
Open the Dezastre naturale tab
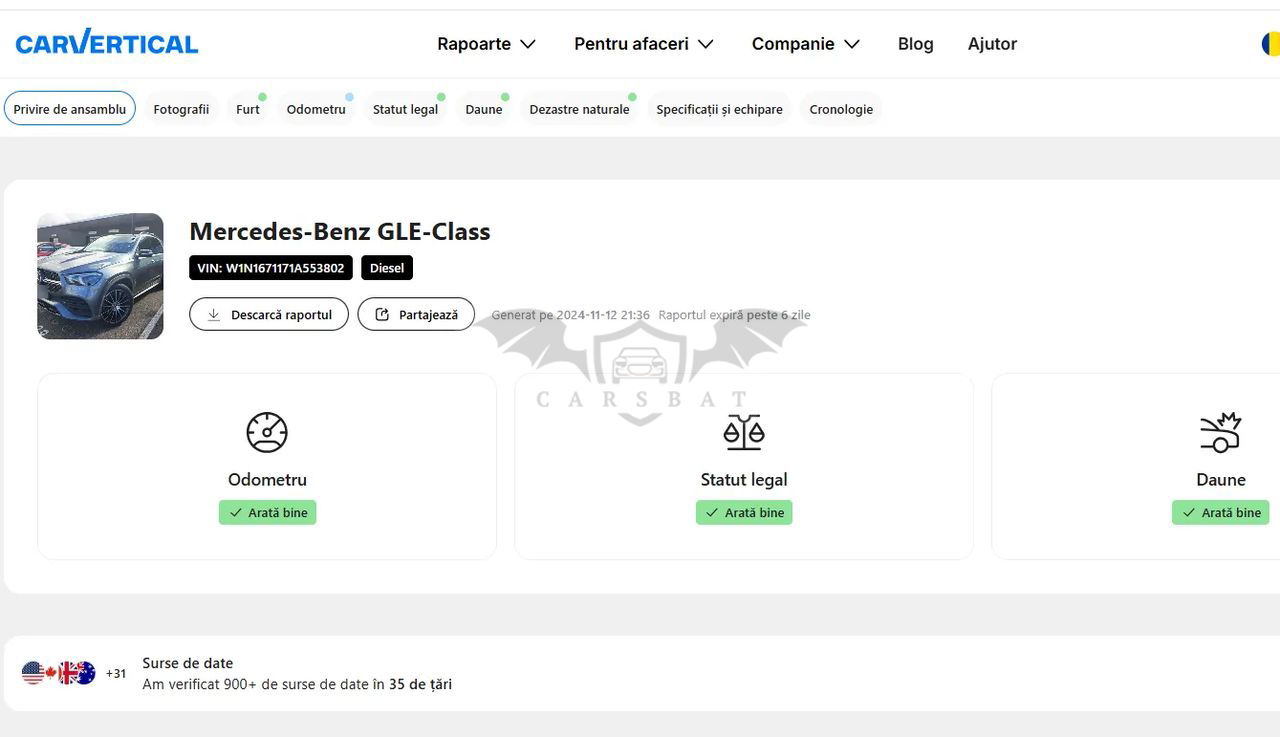[579, 109]
